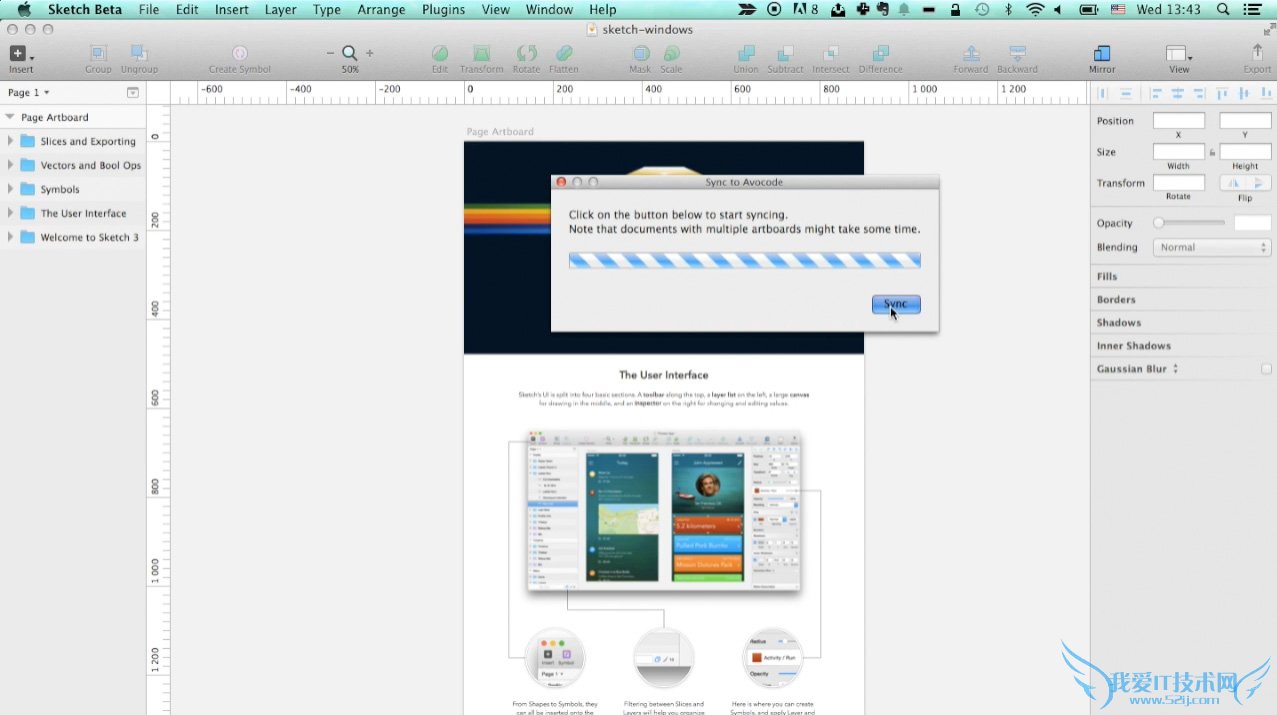
Task: Align layers to horizontal center
Action: [x=1178, y=93]
